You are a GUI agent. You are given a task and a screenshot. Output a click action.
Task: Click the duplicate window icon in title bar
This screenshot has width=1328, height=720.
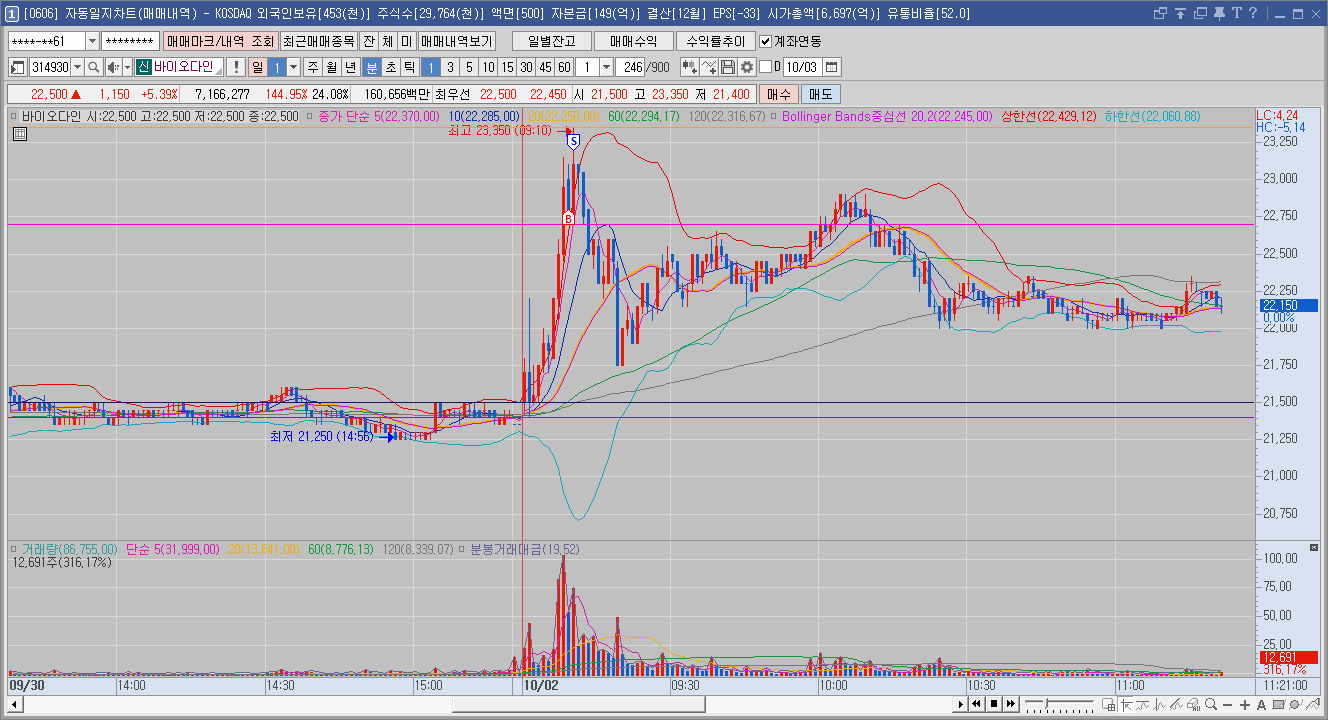coord(1200,13)
